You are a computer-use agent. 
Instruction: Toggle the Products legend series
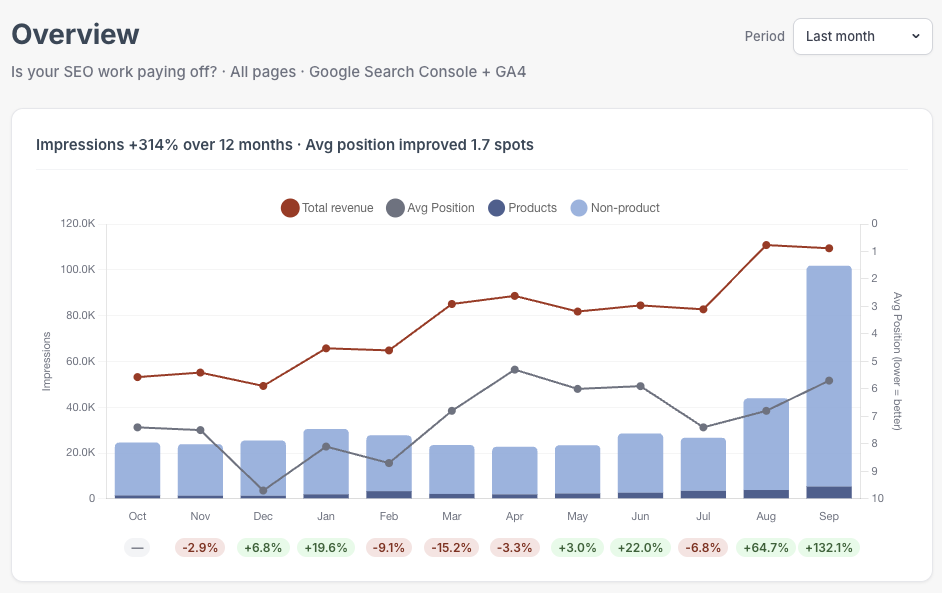tap(523, 208)
